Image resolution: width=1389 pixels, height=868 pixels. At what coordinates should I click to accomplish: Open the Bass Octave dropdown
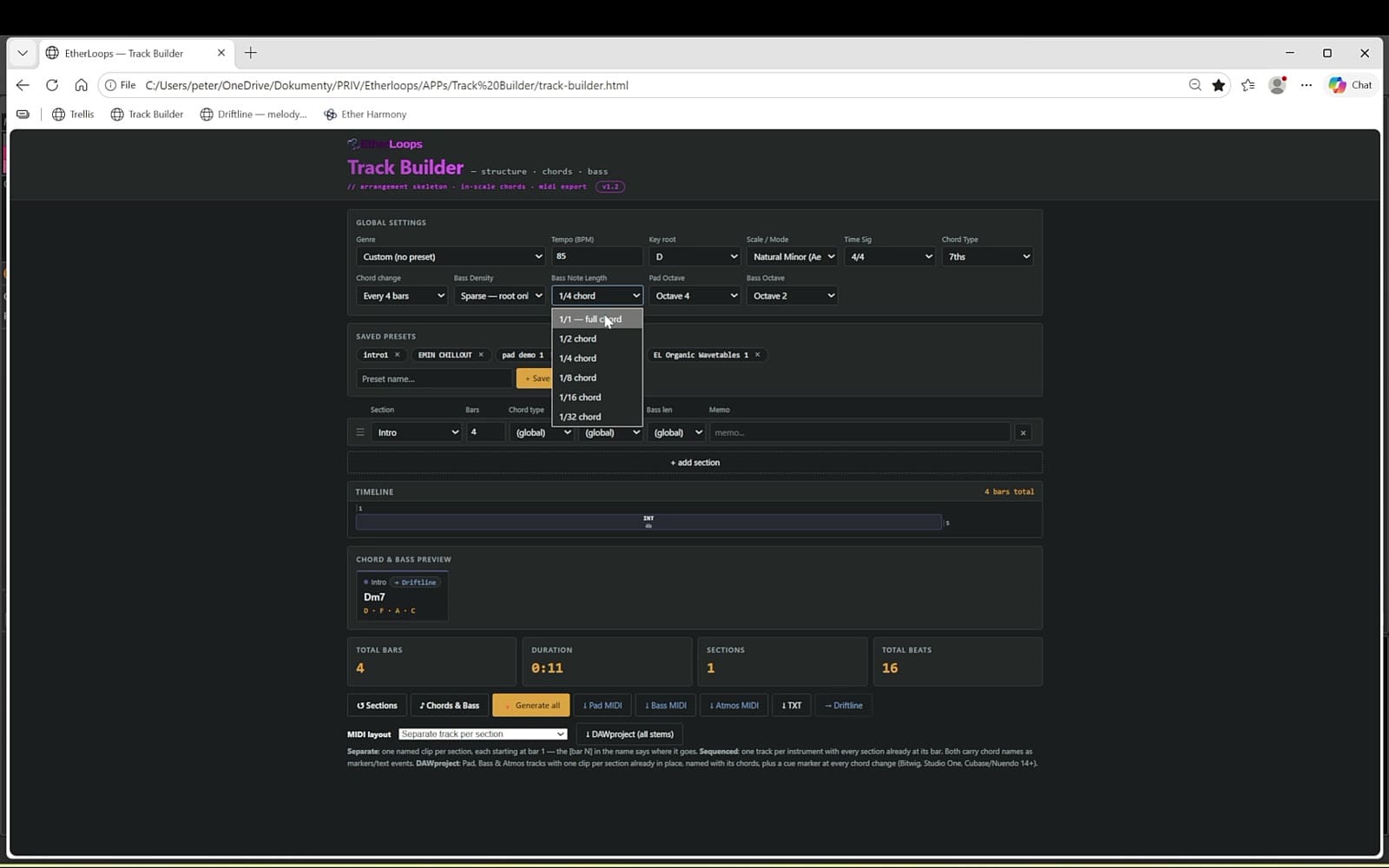(x=792, y=296)
